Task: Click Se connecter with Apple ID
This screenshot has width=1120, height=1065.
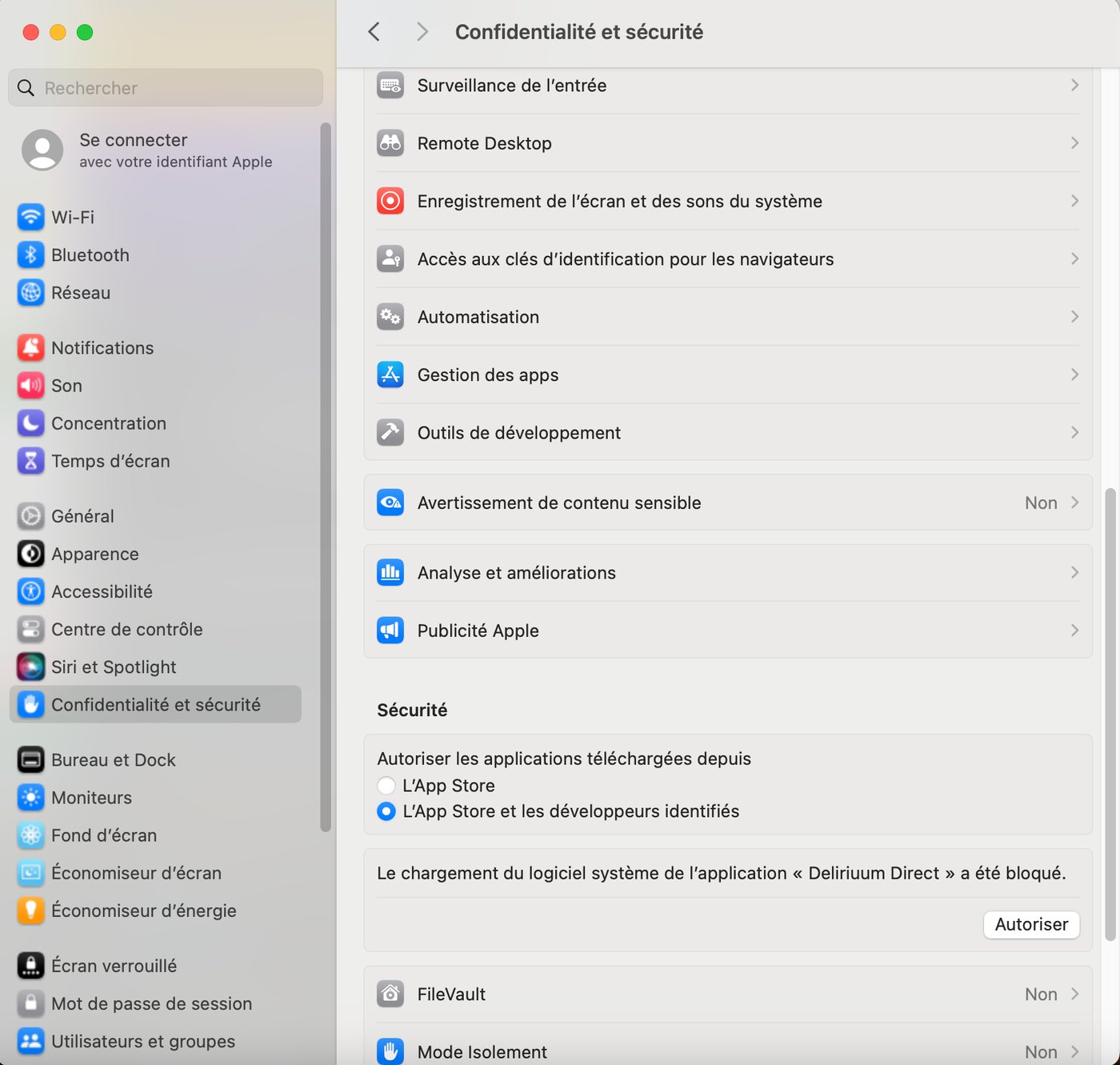Action: (155, 150)
